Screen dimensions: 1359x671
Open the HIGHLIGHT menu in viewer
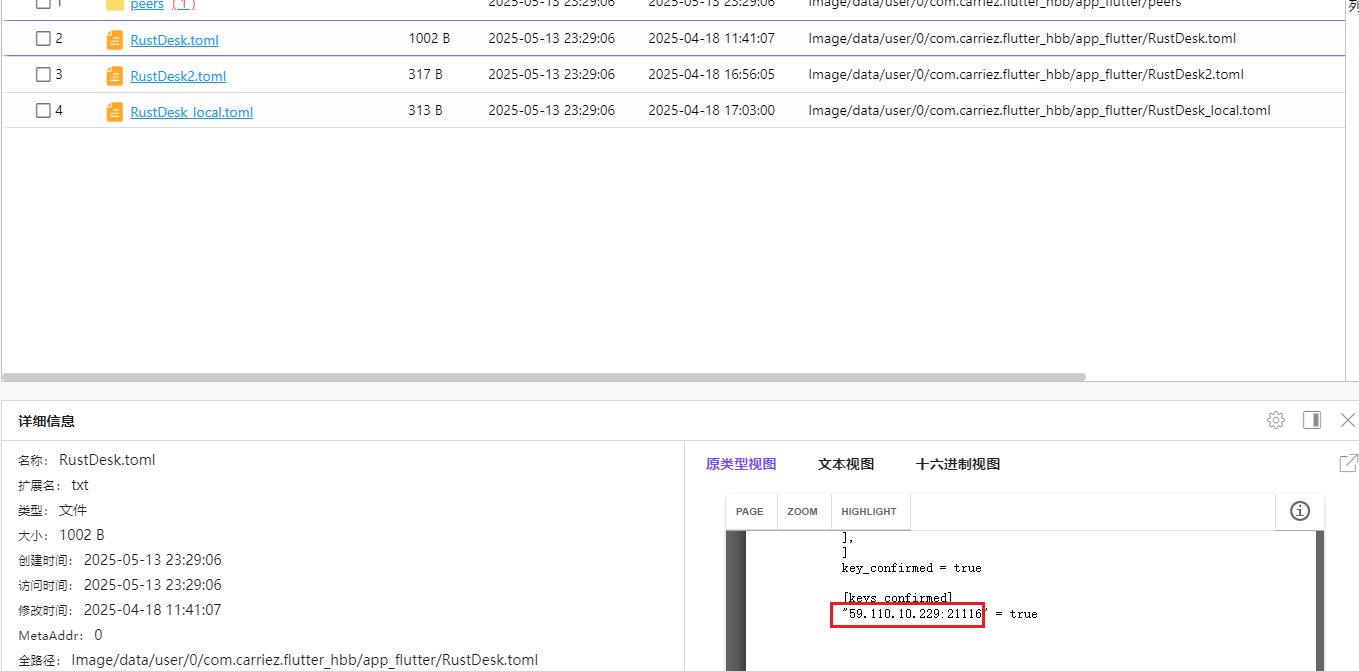click(x=869, y=511)
